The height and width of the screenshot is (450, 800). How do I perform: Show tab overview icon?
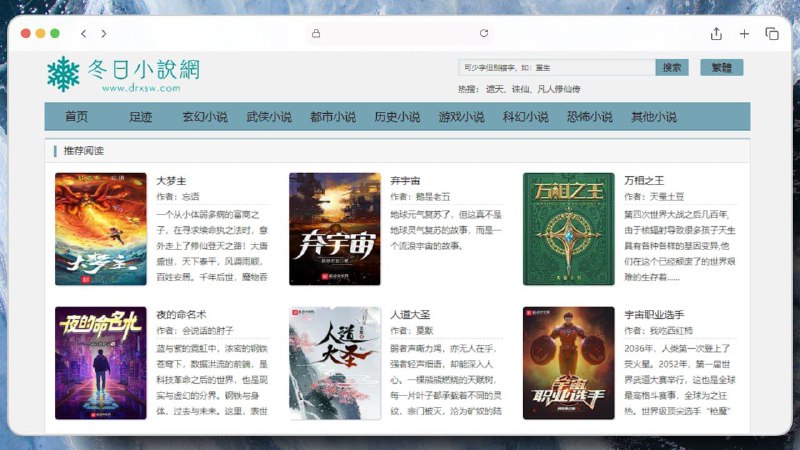click(772, 34)
